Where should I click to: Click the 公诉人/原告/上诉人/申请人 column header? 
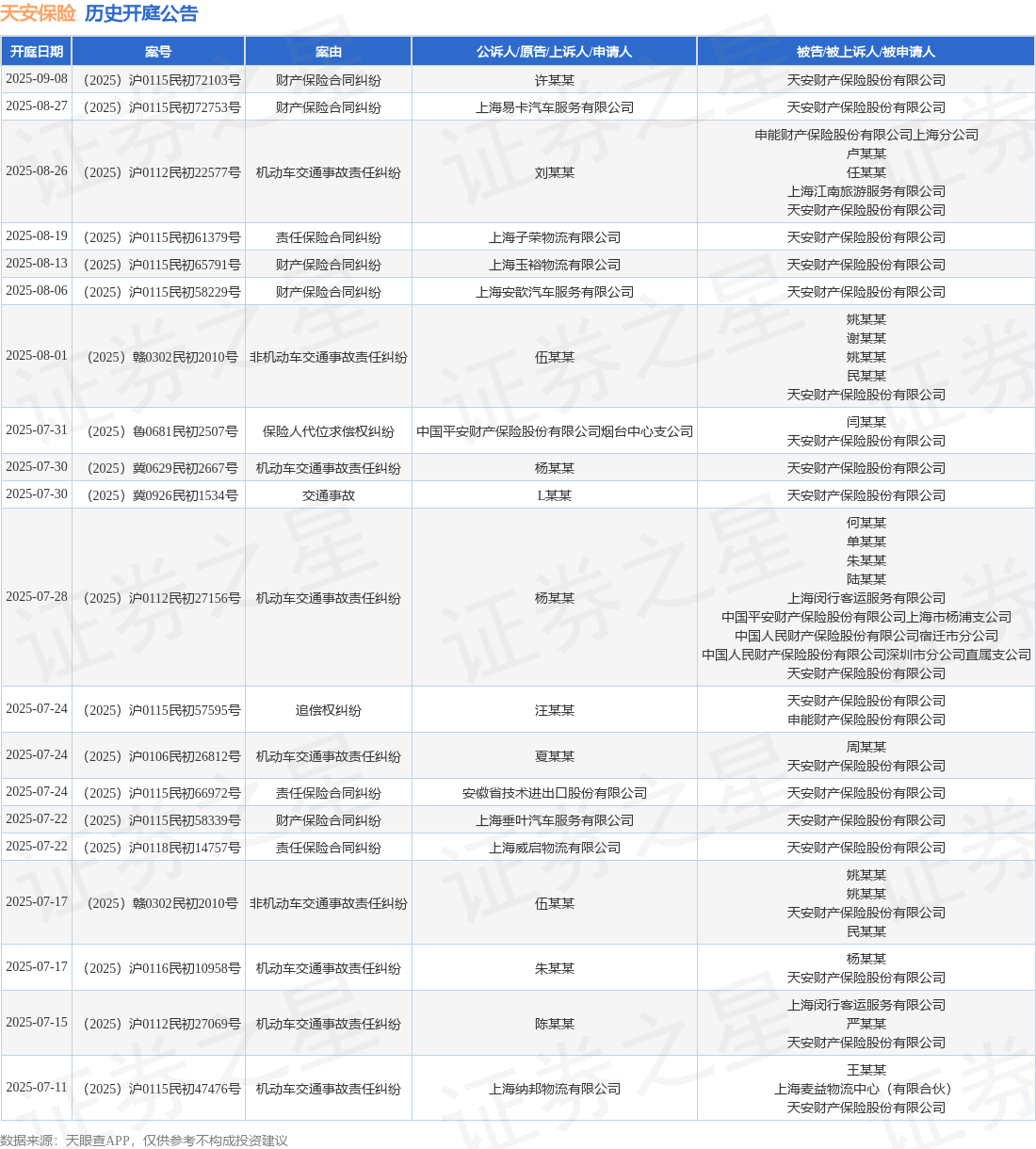(x=555, y=52)
